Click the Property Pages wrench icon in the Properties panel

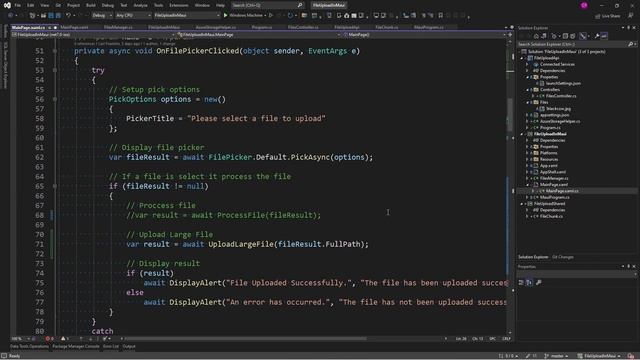tap(538, 282)
